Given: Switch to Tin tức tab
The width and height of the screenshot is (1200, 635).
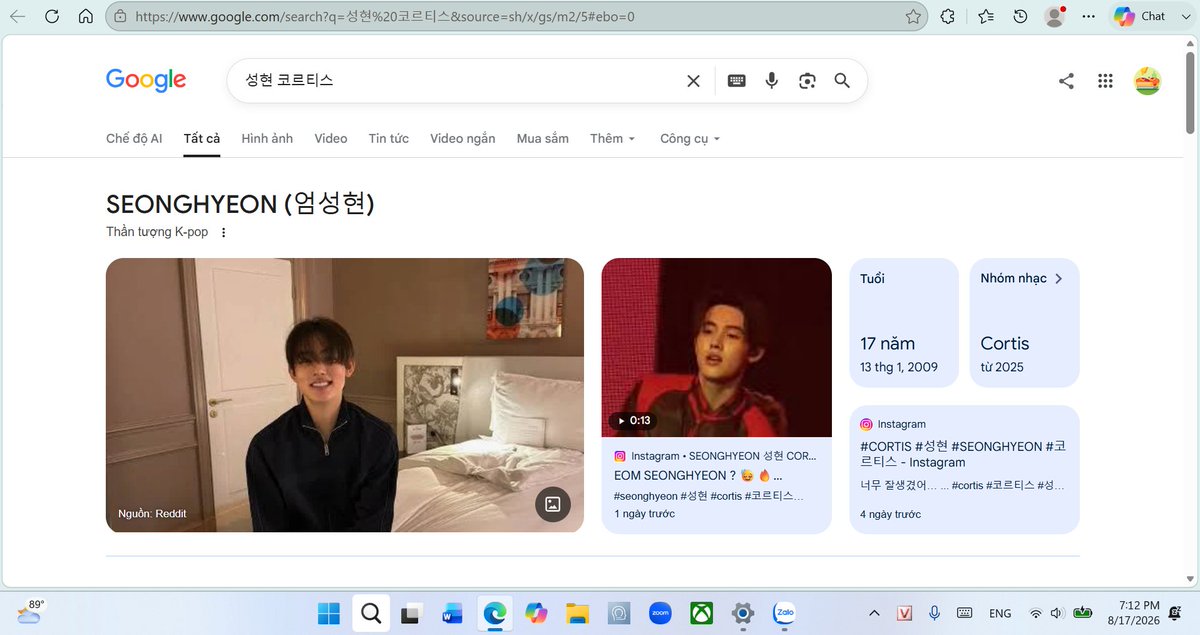Looking at the screenshot, I should (389, 139).
